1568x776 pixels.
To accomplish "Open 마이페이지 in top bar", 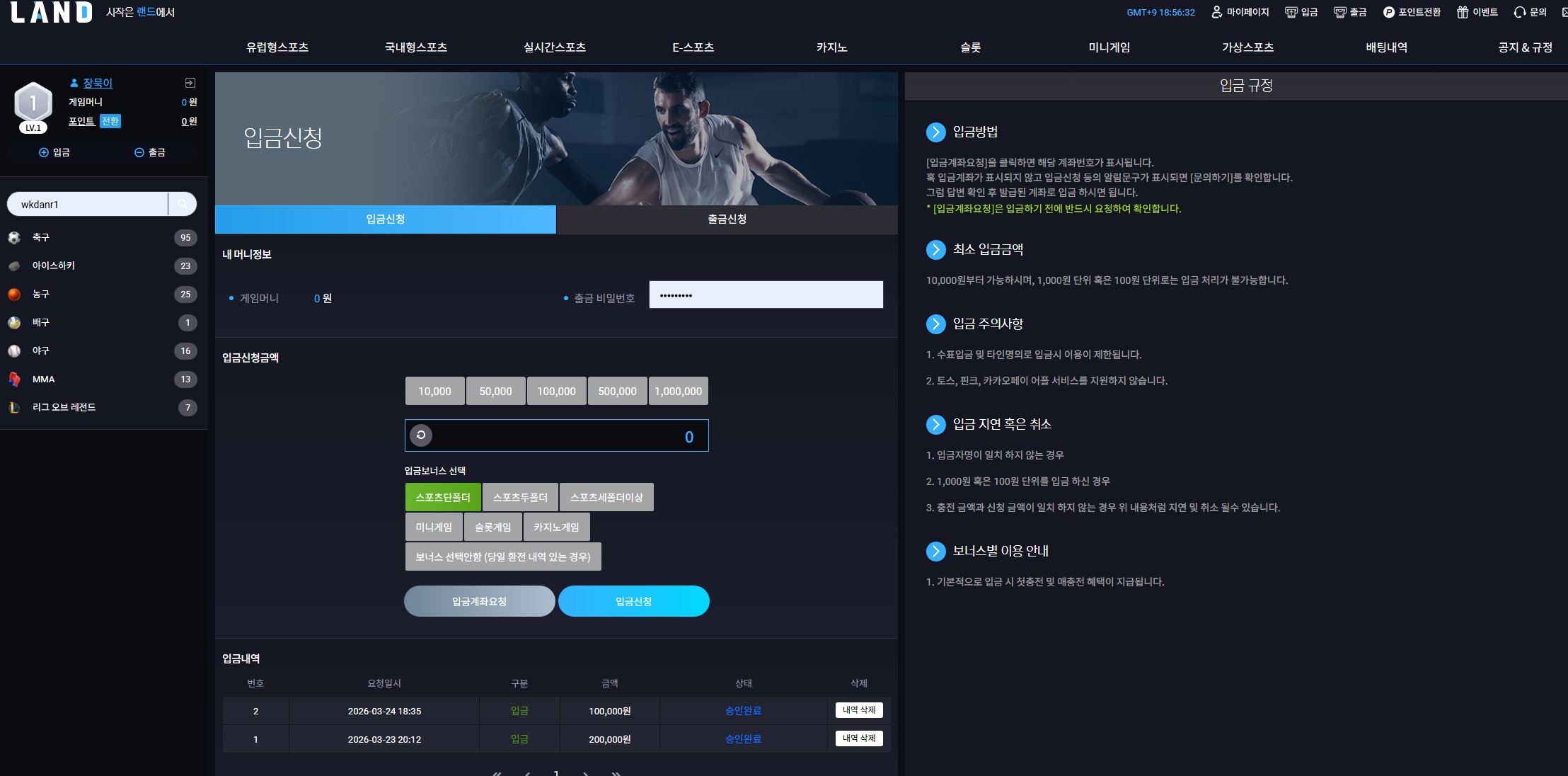I will (x=1240, y=12).
